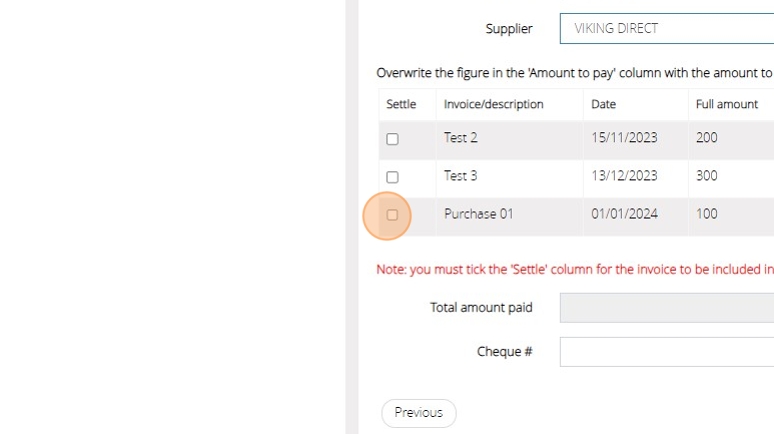Click the full amount 100 cell

click(707, 214)
